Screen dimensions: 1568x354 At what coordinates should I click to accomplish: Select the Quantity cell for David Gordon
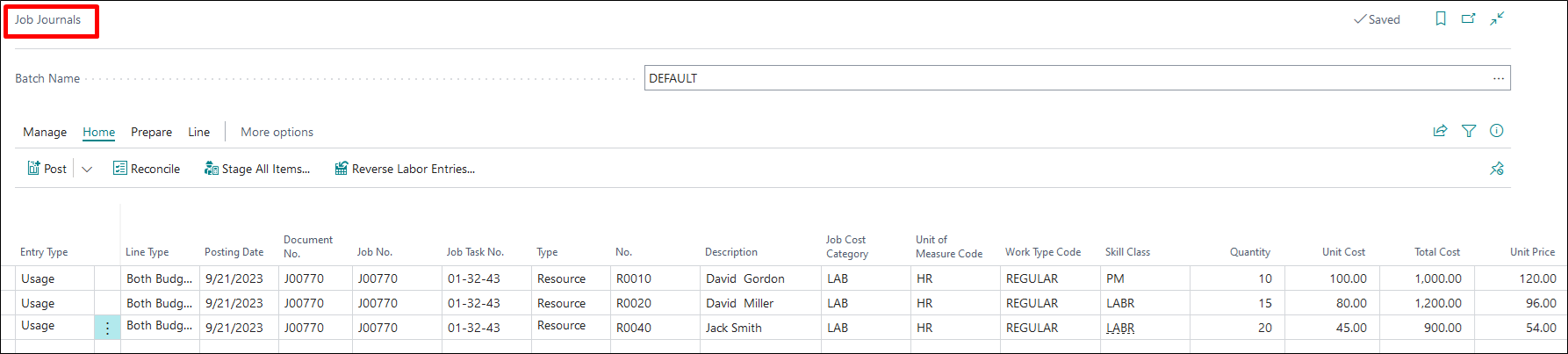click(1238, 278)
